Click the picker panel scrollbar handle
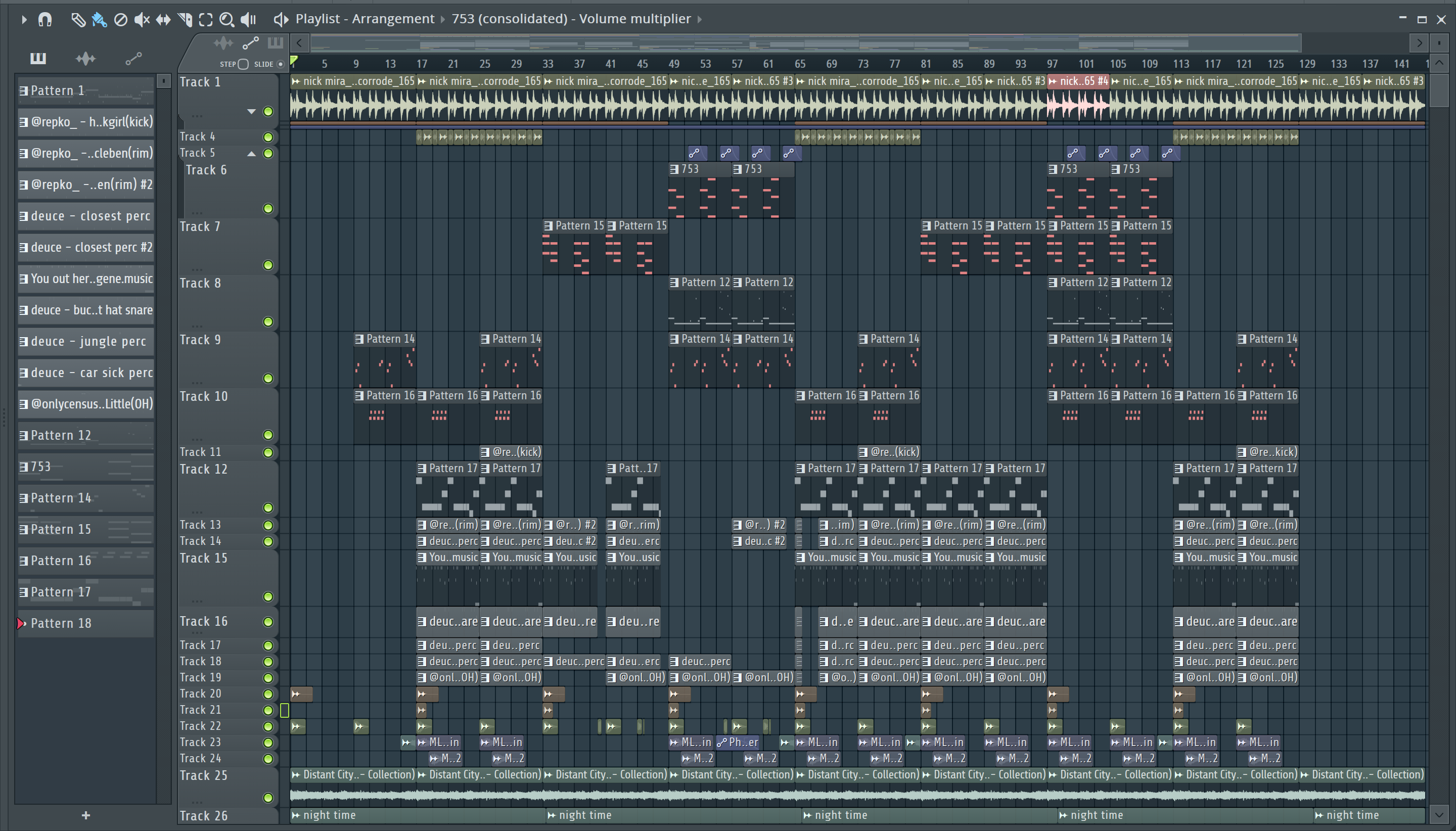 point(163,81)
